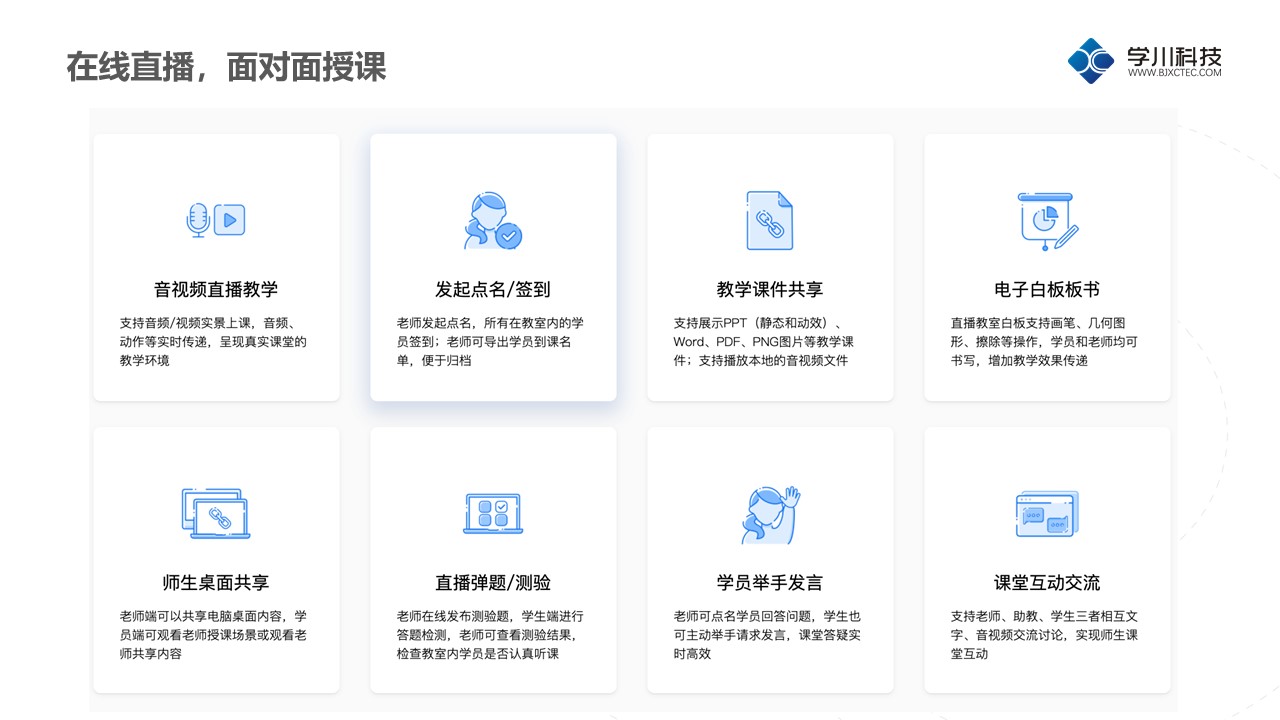
Task: Click the student raising hand icon
Action: [770, 514]
